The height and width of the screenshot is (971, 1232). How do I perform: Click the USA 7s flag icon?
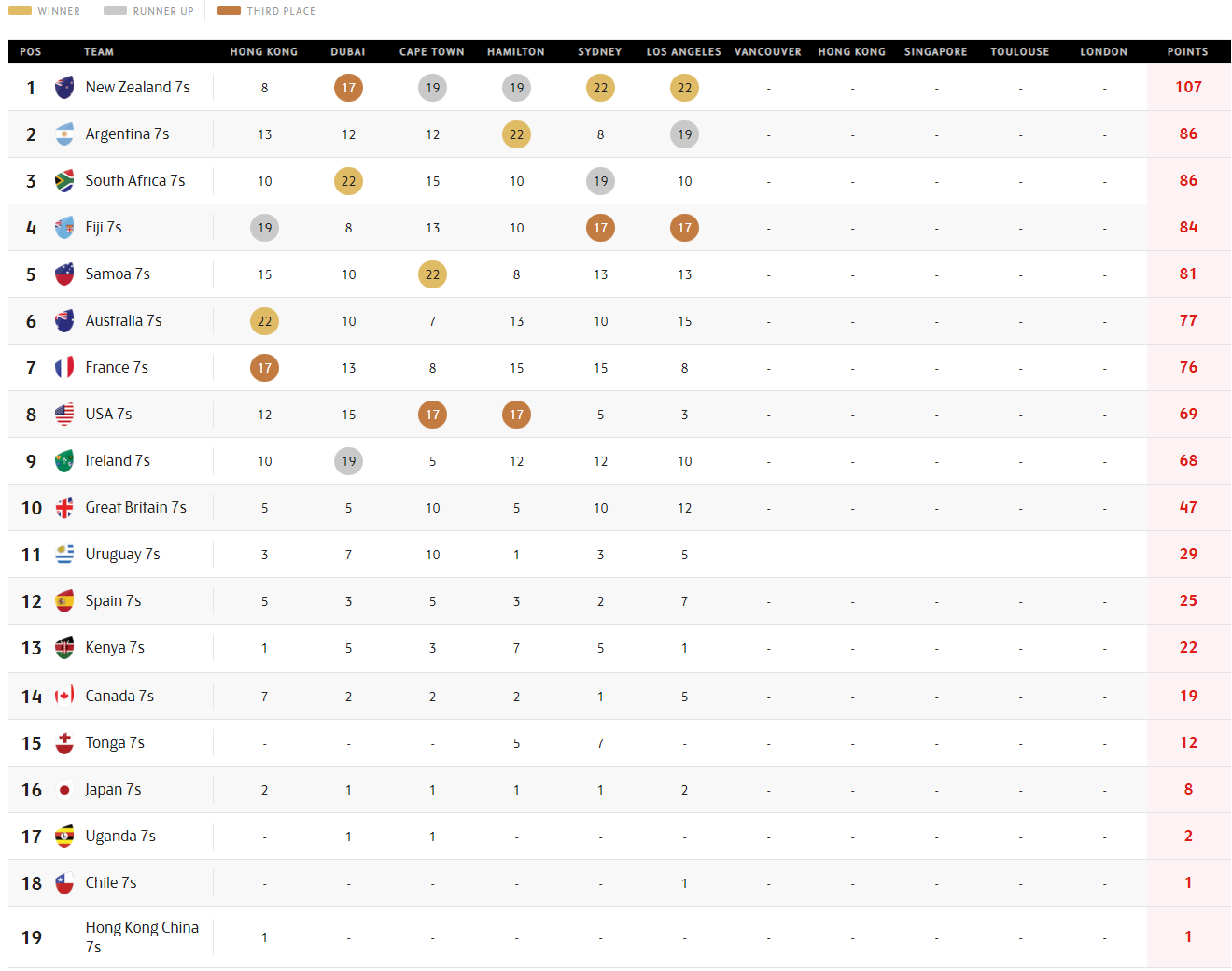click(x=64, y=415)
